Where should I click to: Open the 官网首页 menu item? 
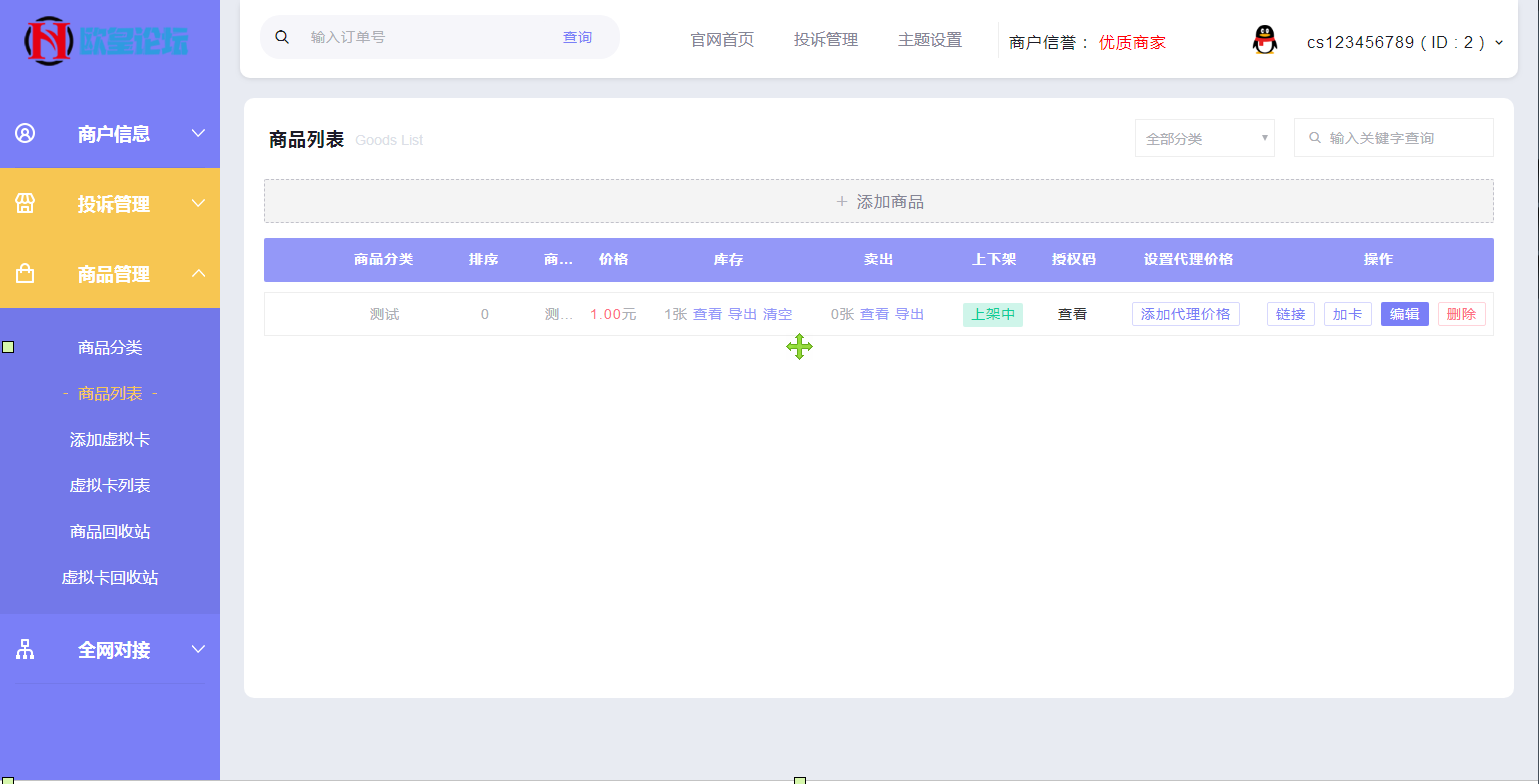pos(721,40)
